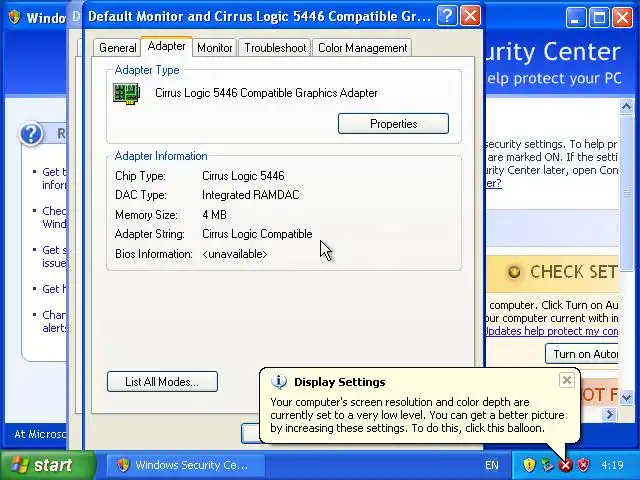Viewport: 640px width, 480px height.
Task: Click the Cirrus Logic Compatible adapter string
Action: 257,234
